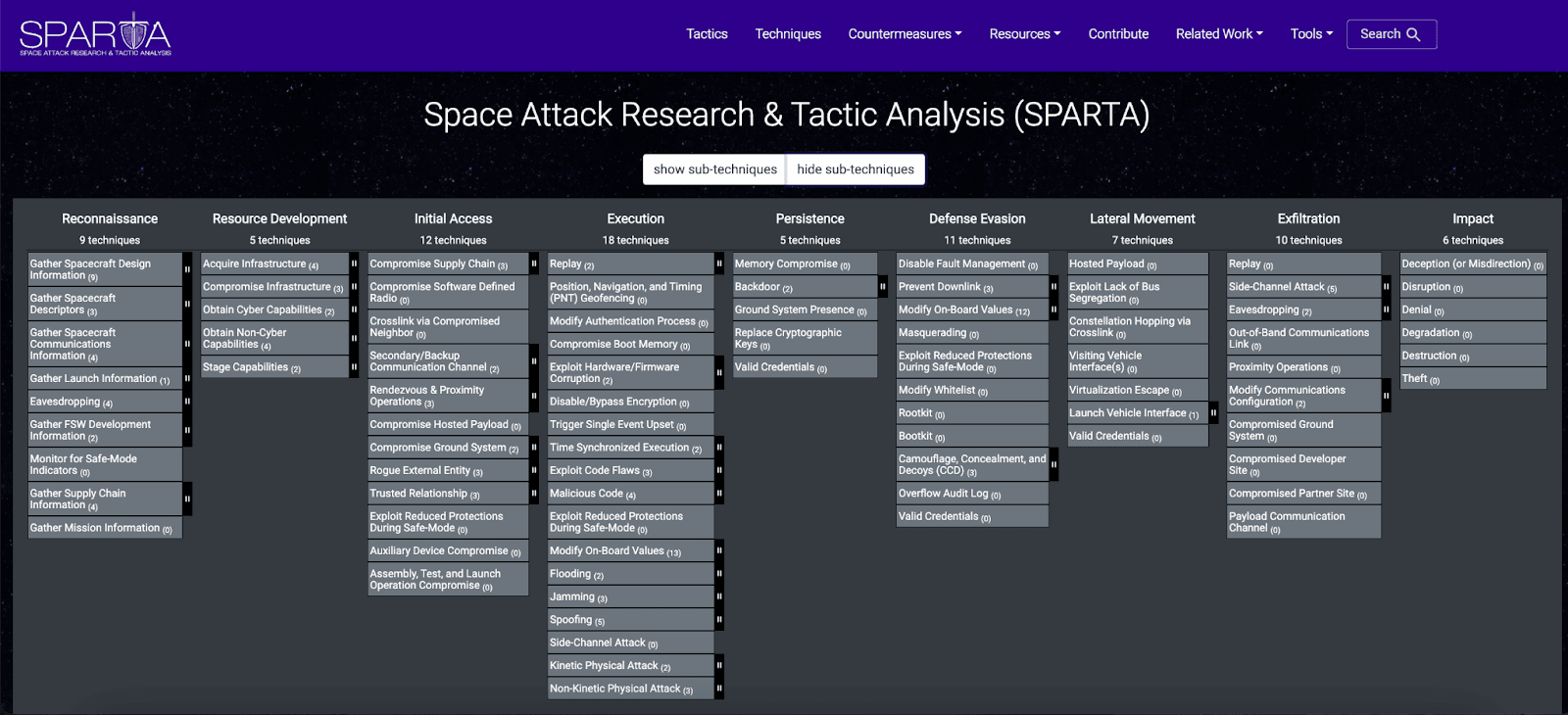This screenshot has height=715, width=1568.
Task: Open Compromise Software Defined Radio technique
Action: pyautogui.click(x=448, y=293)
